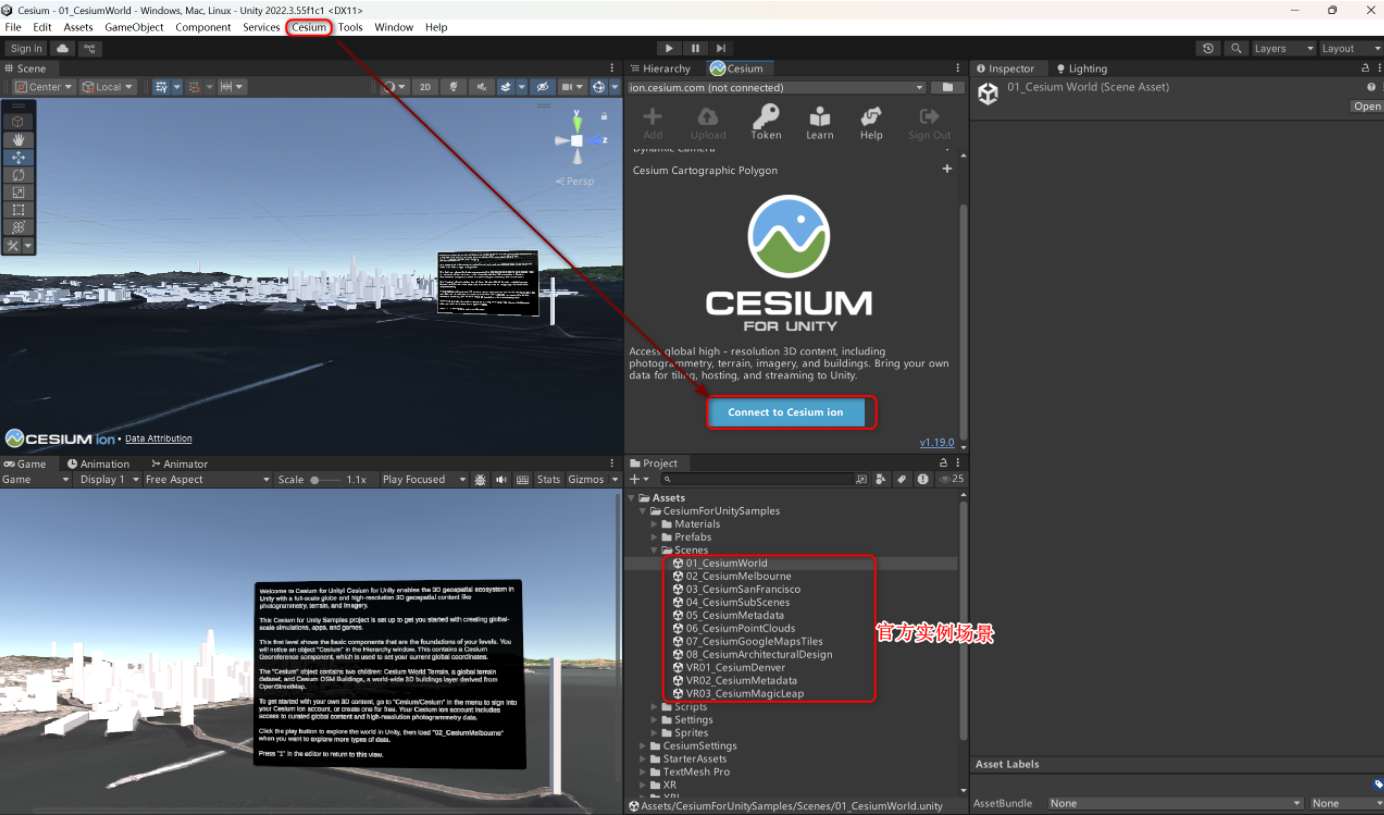The height and width of the screenshot is (815, 1384).
Task: Expand the CesiumSettings folder
Action: tap(643, 746)
